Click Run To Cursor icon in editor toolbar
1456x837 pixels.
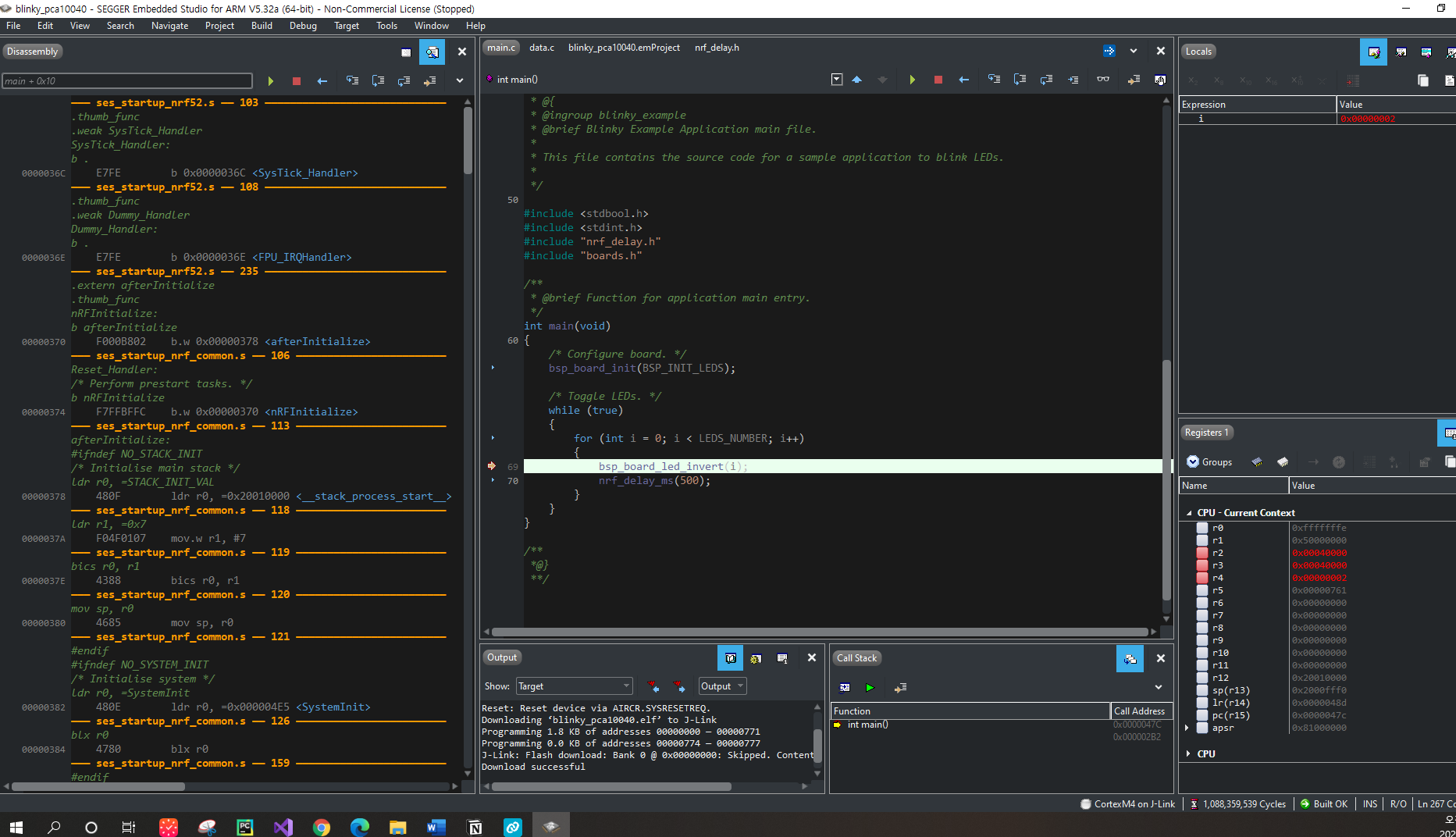[1073, 80]
